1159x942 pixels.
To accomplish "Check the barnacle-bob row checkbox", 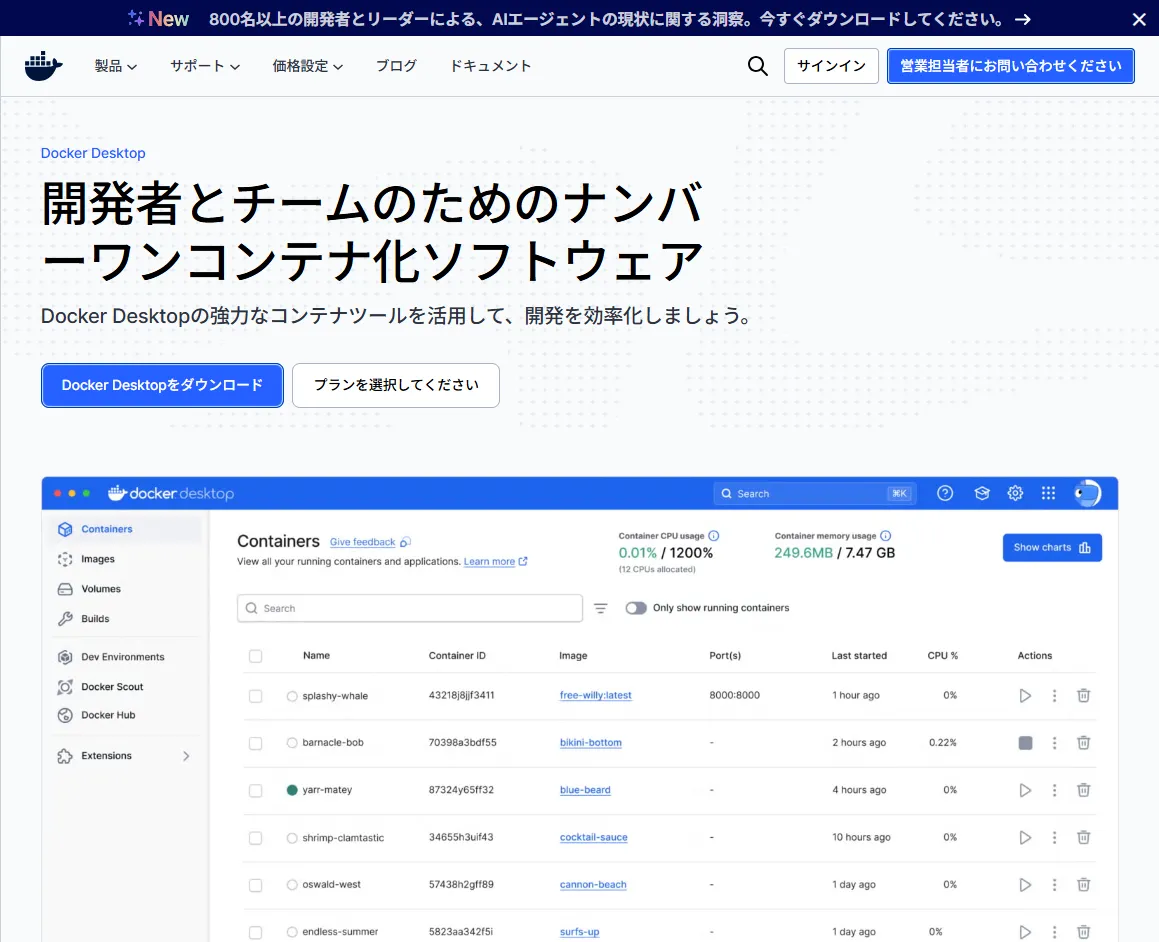I will pos(256,743).
